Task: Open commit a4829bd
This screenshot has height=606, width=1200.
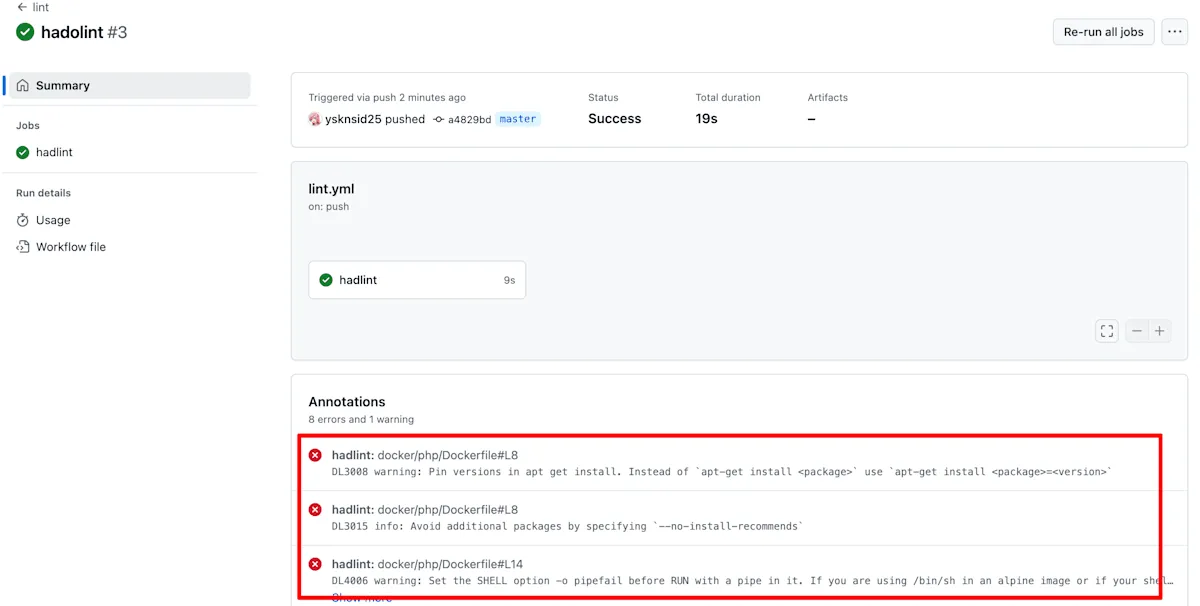Action: click(469, 119)
